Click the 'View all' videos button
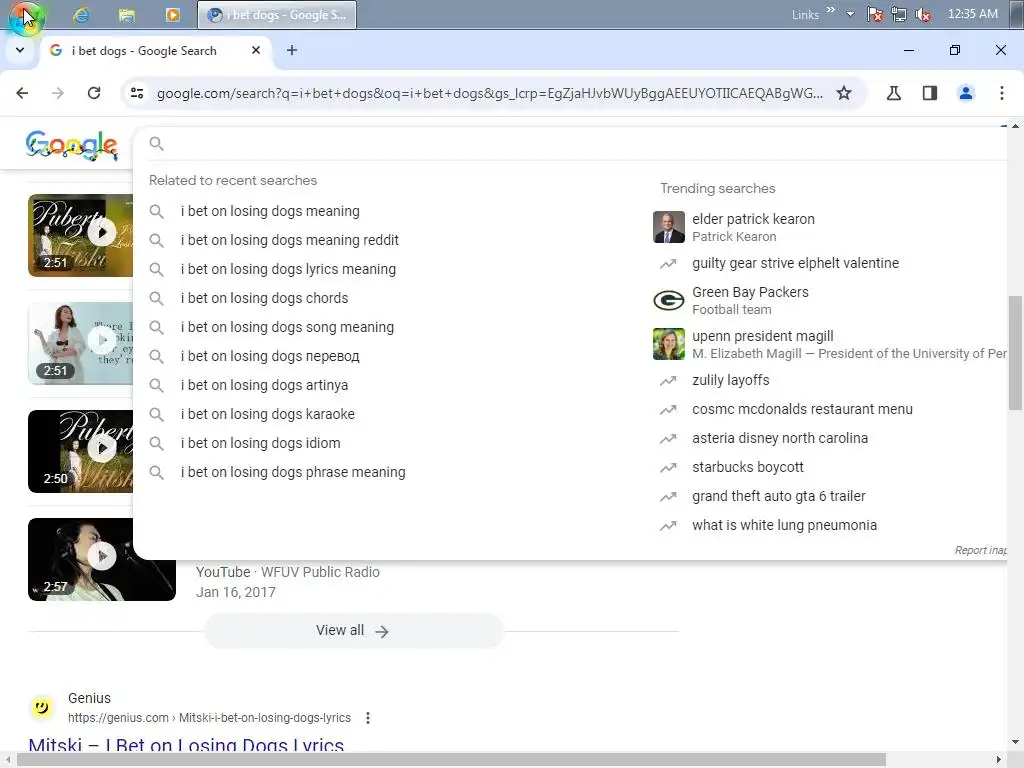1024x768 pixels. (x=353, y=631)
